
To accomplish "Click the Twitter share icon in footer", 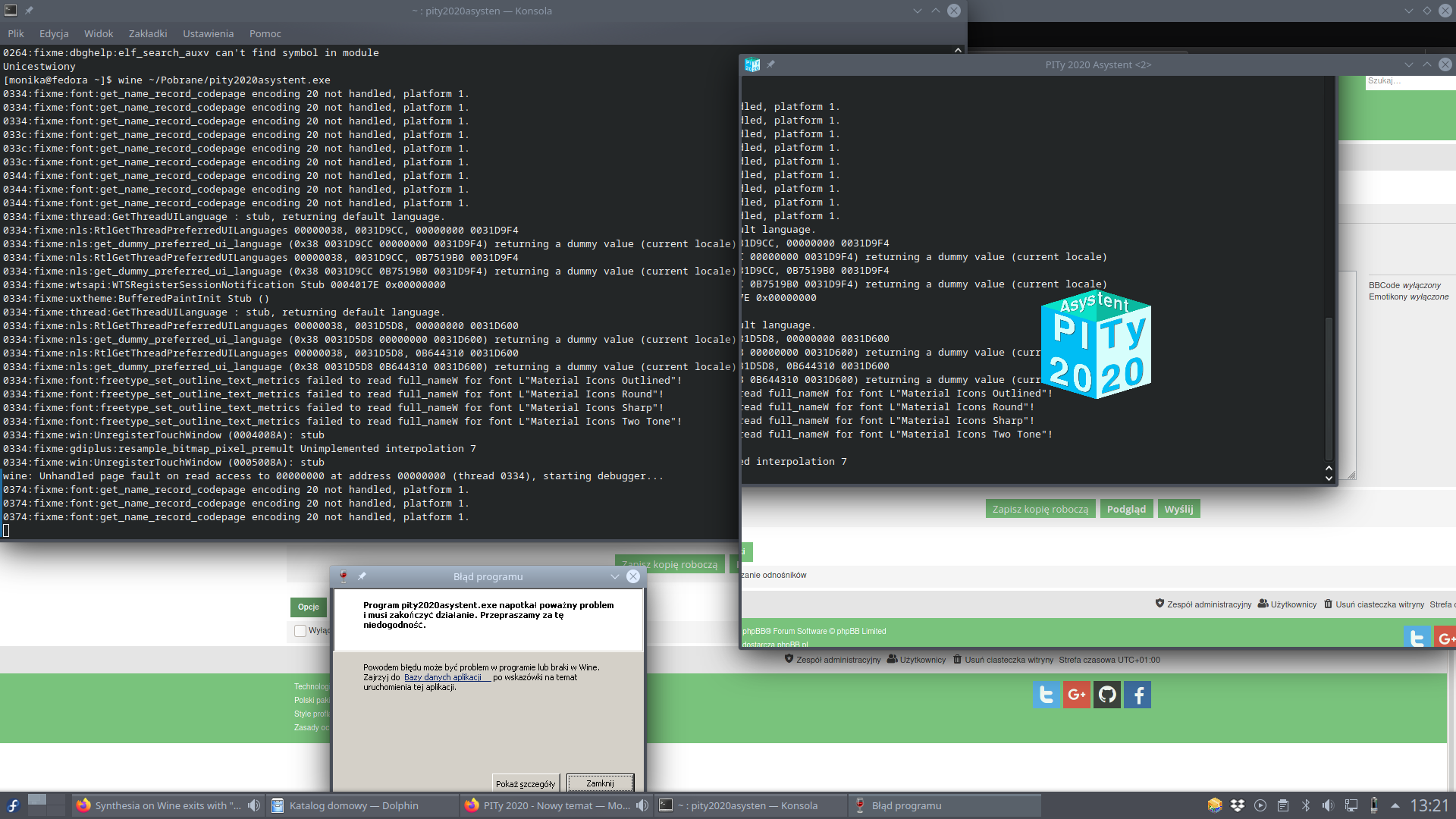I will (x=1046, y=695).
